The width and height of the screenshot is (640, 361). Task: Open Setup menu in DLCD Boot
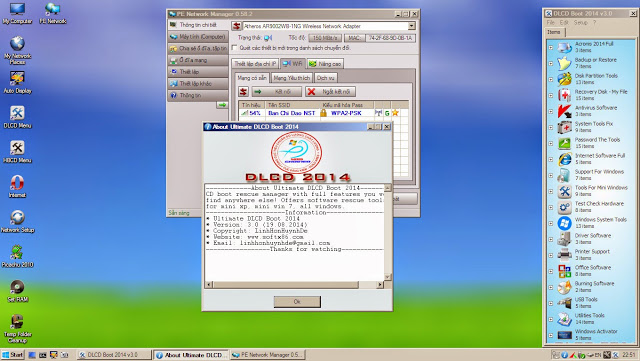point(580,22)
